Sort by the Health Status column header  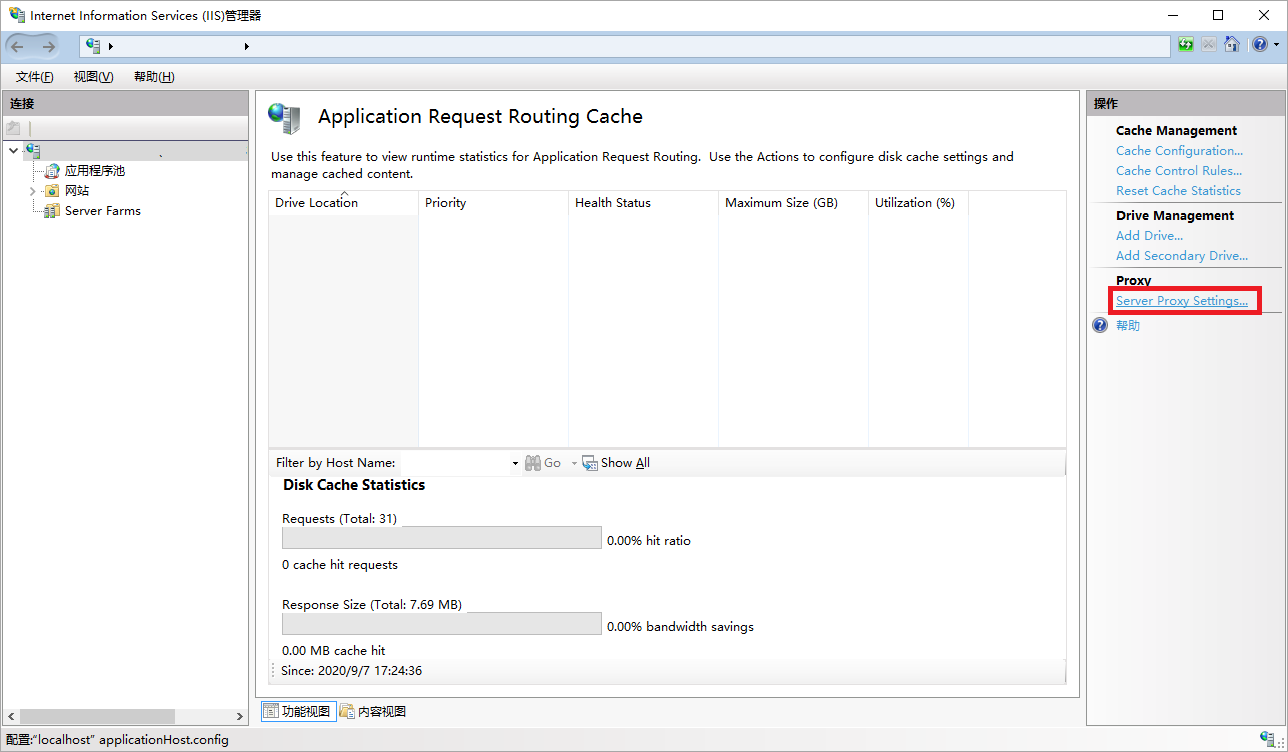[x=643, y=203]
